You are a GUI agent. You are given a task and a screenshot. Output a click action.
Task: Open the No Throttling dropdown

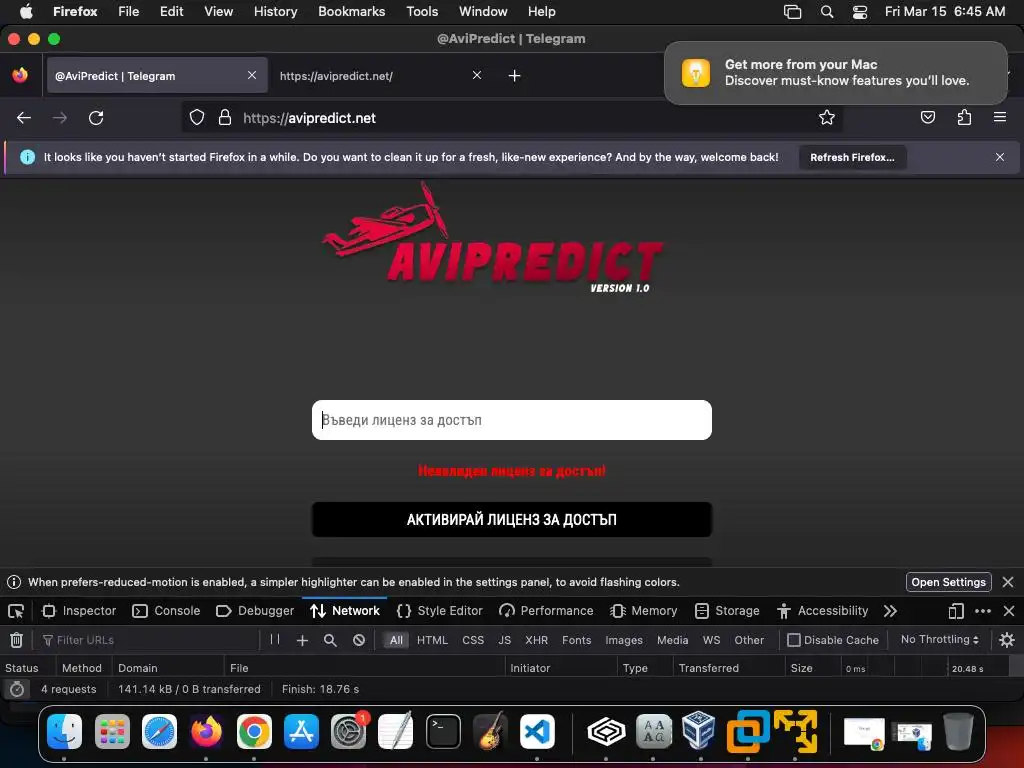coord(940,639)
